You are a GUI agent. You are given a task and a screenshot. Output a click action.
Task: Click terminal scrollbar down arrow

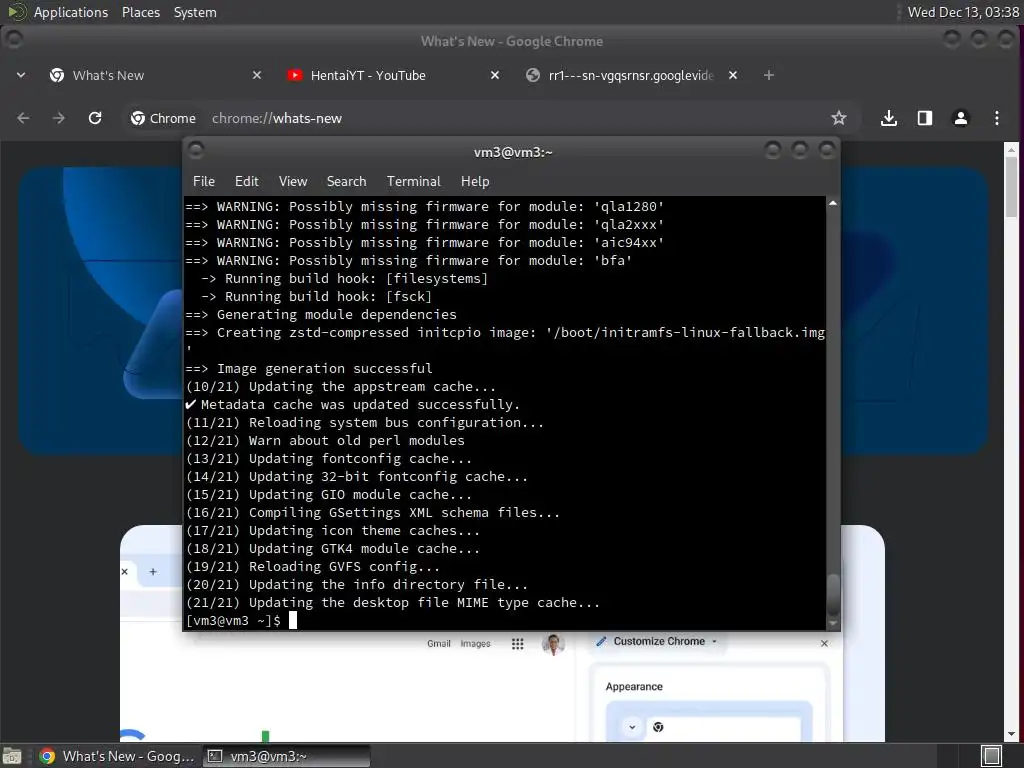(833, 624)
